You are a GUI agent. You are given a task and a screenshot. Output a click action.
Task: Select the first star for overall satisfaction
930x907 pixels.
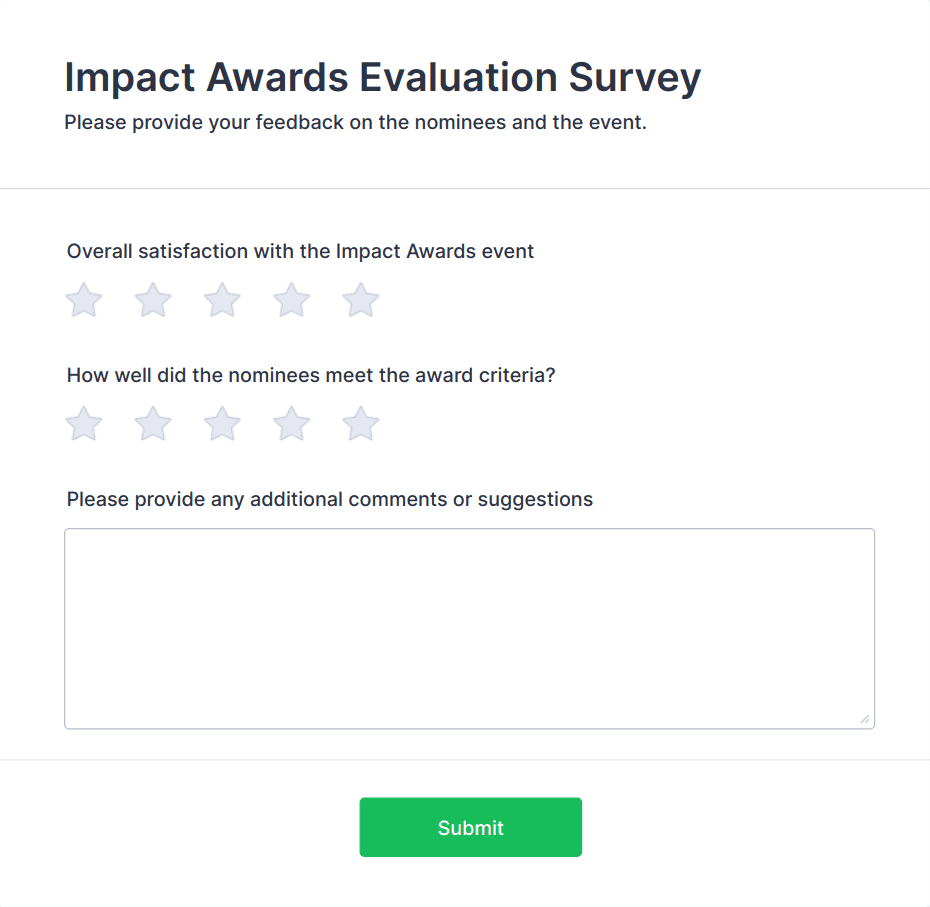83,299
